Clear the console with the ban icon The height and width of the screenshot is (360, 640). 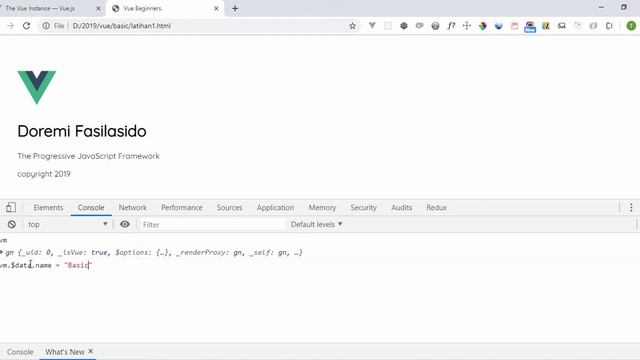tap(12, 224)
